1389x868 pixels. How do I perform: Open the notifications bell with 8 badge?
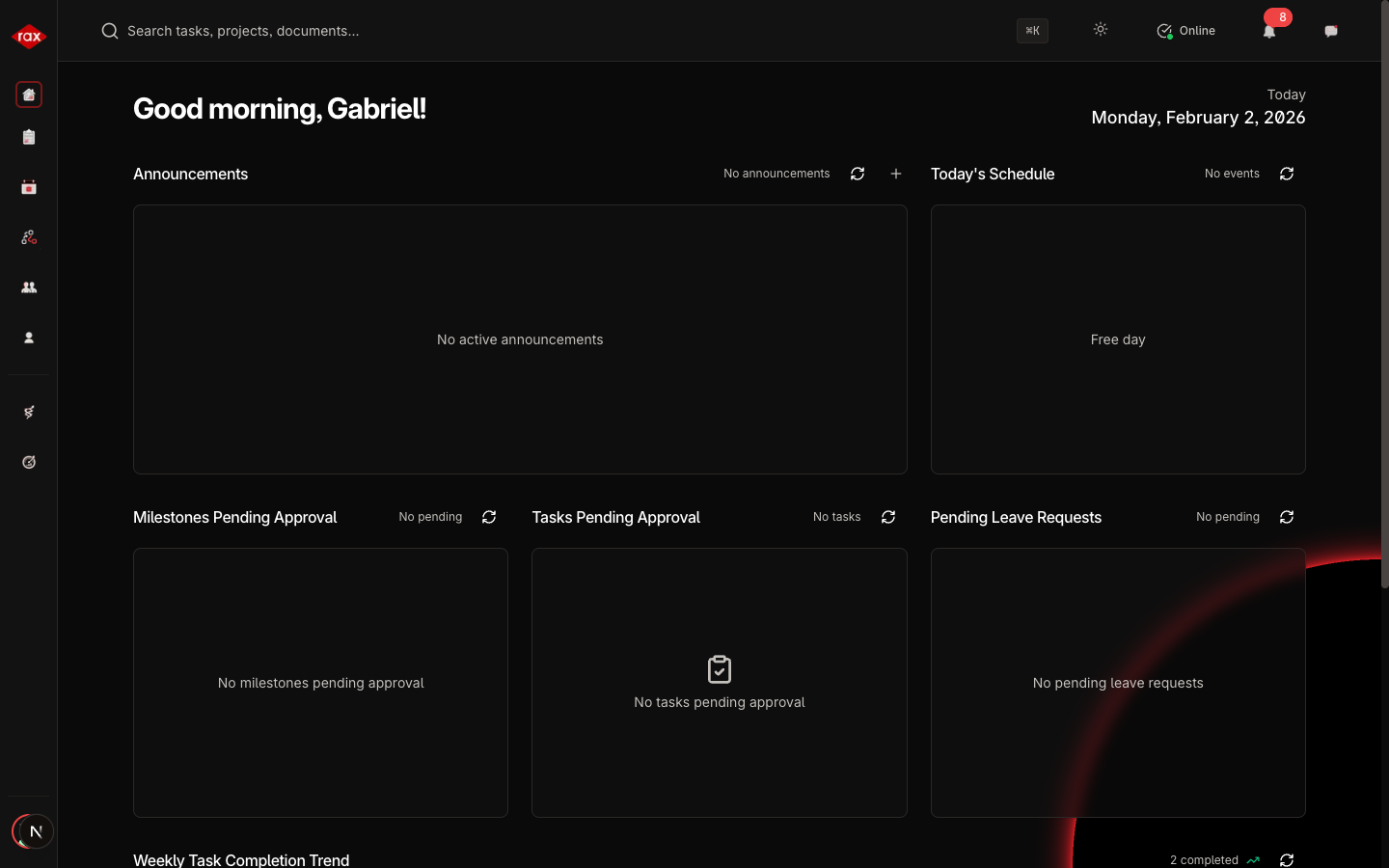[x=1269, y=31]
